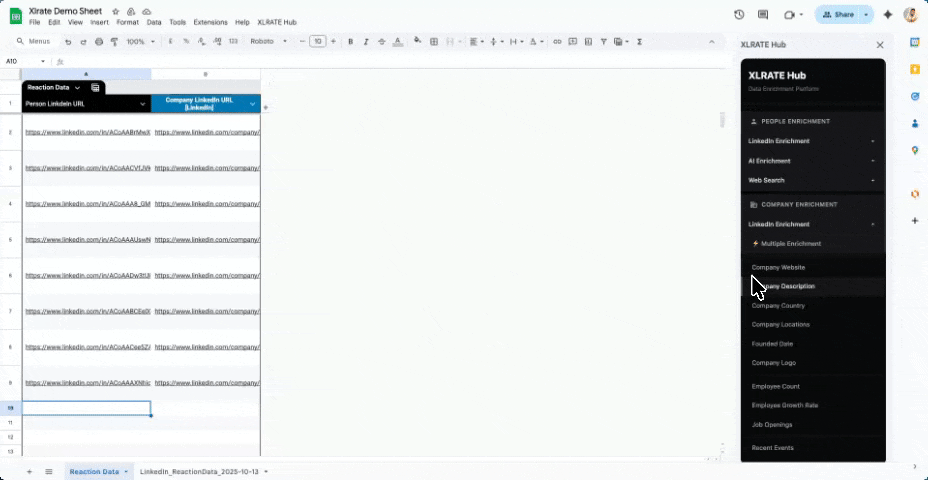Open the Data menu
This screenshot has width=928, height=480.
point(154,22)
